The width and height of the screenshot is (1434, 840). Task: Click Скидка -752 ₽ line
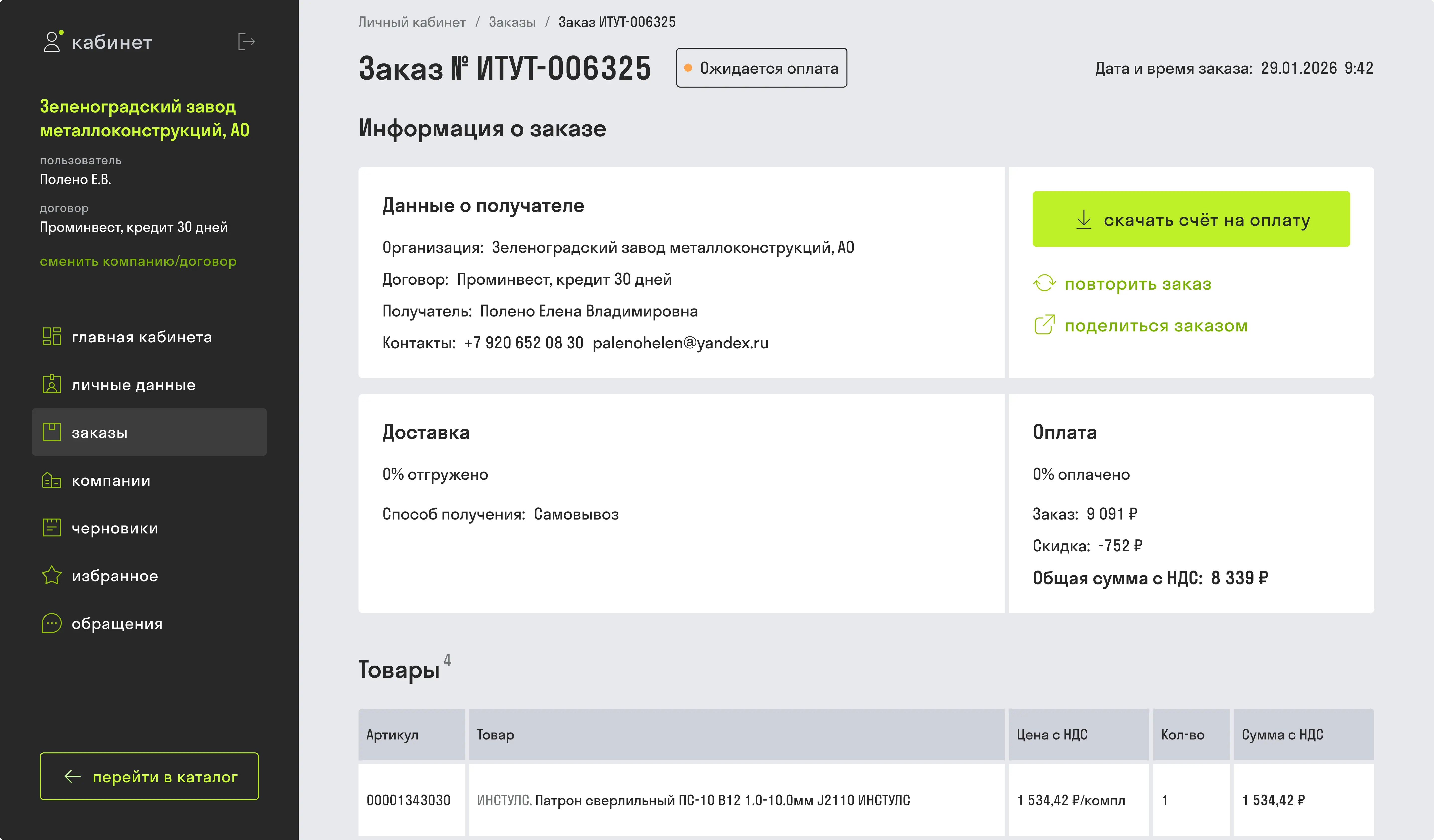(x=1088, y=546)
